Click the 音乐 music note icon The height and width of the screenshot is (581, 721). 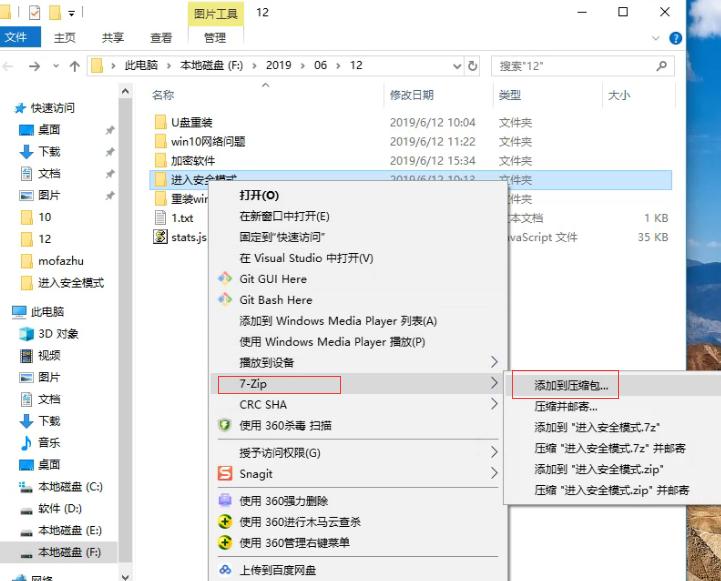click(x=27, y=443)
